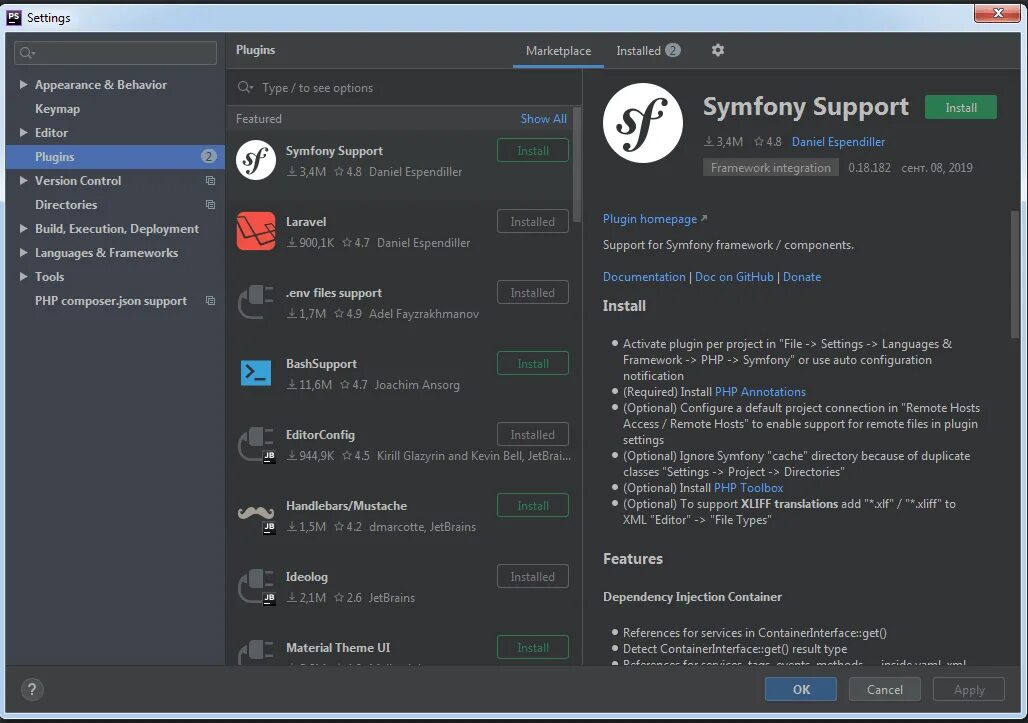This screenshot has width=1028, height=723.
Task: Click the Ideolog plugin icon
Action: point(256,586)
